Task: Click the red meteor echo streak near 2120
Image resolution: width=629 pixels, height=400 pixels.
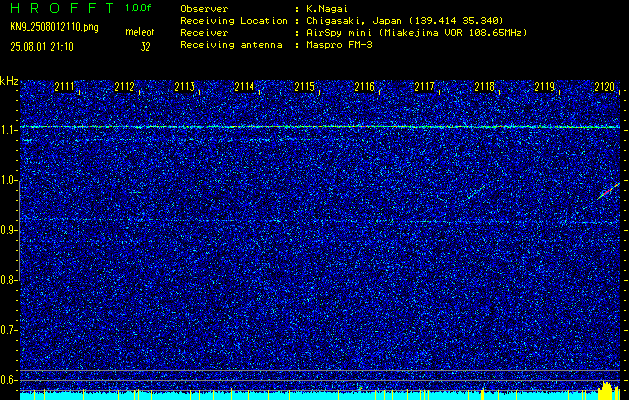Action: (608, 191)
